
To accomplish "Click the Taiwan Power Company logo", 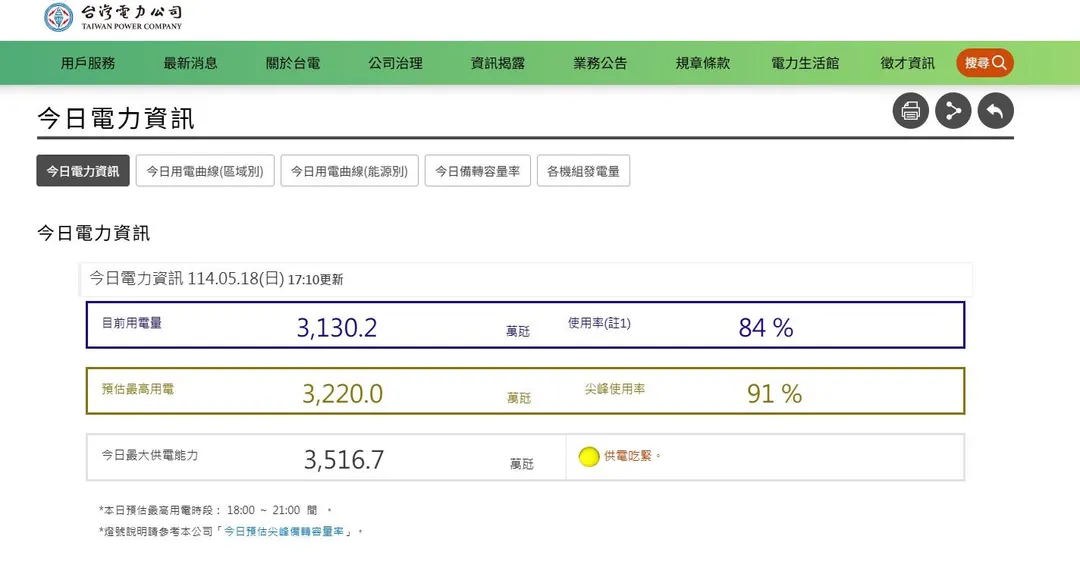I will (x=113, y=17).
